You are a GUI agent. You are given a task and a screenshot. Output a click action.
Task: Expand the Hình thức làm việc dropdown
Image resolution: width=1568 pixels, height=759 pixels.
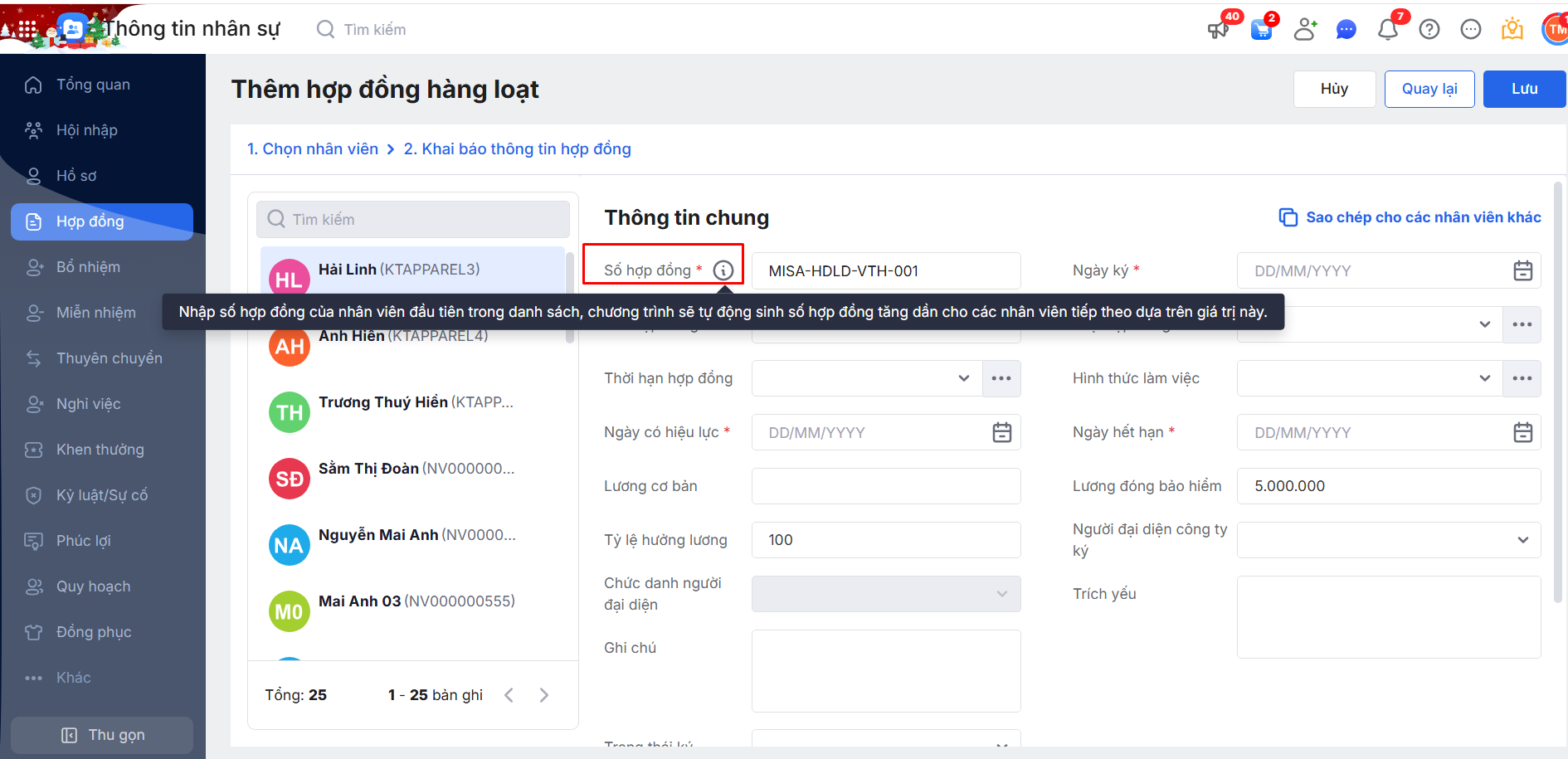point(1484,378)
